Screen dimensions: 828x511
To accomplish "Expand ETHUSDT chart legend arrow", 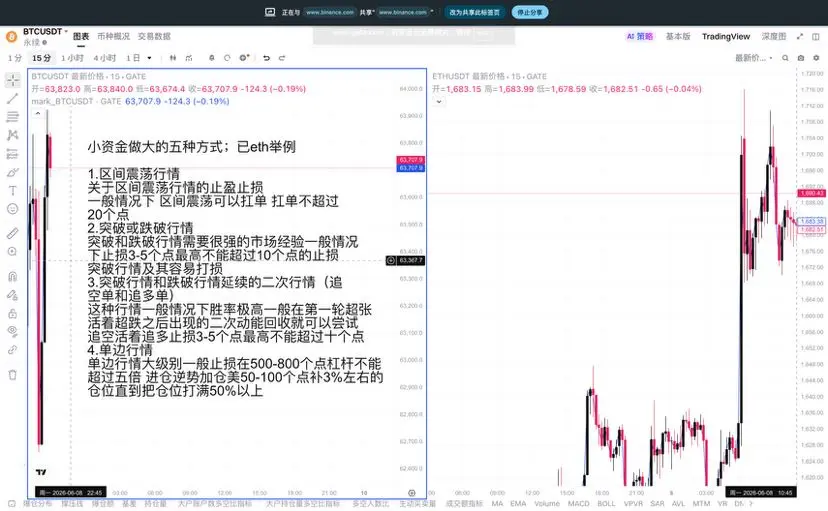I will point(439,101).
